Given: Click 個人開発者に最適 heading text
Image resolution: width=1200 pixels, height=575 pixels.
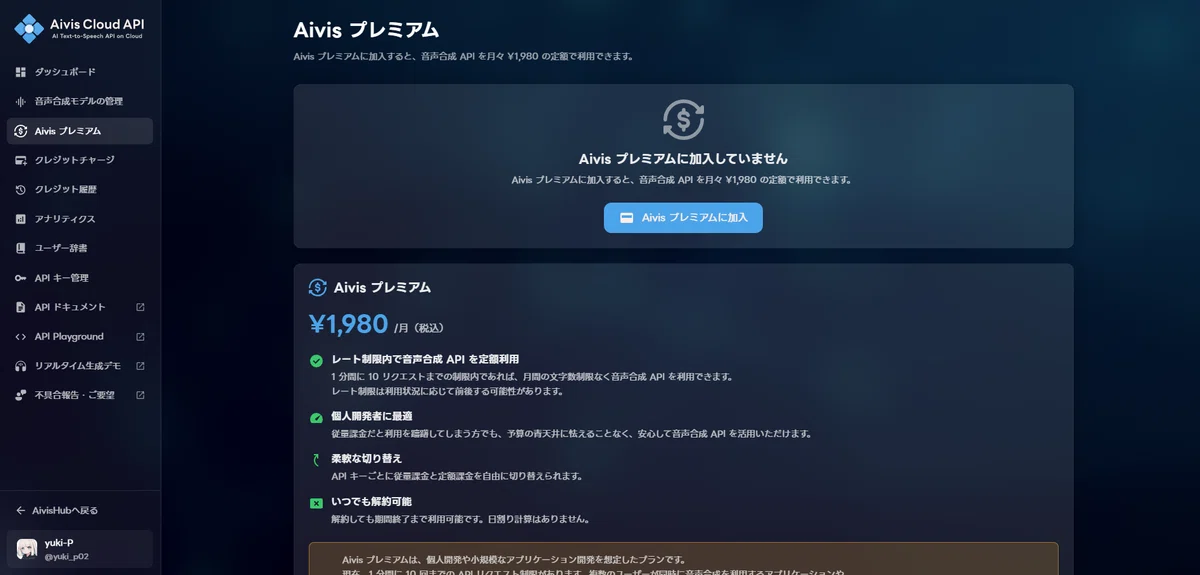Looking at the screenshot, I should [372, 416].
